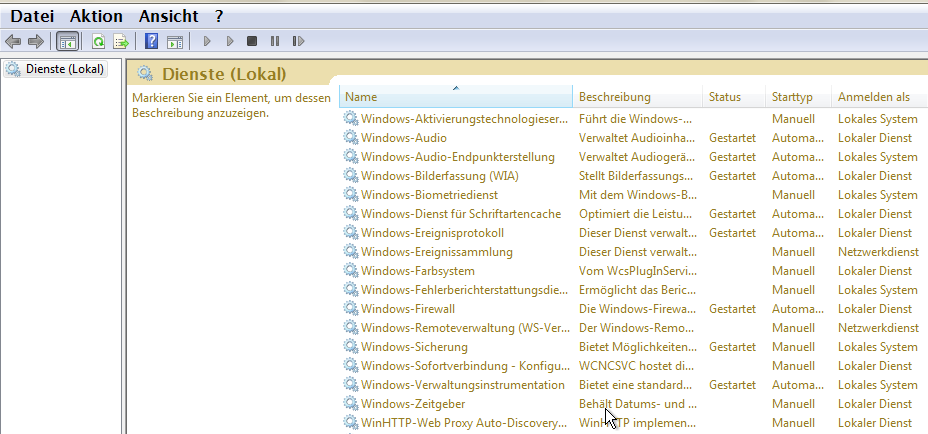Open the Ansicht menu
Screen dimensions: 928x434
pyautogui.click(x=169, y=16)
